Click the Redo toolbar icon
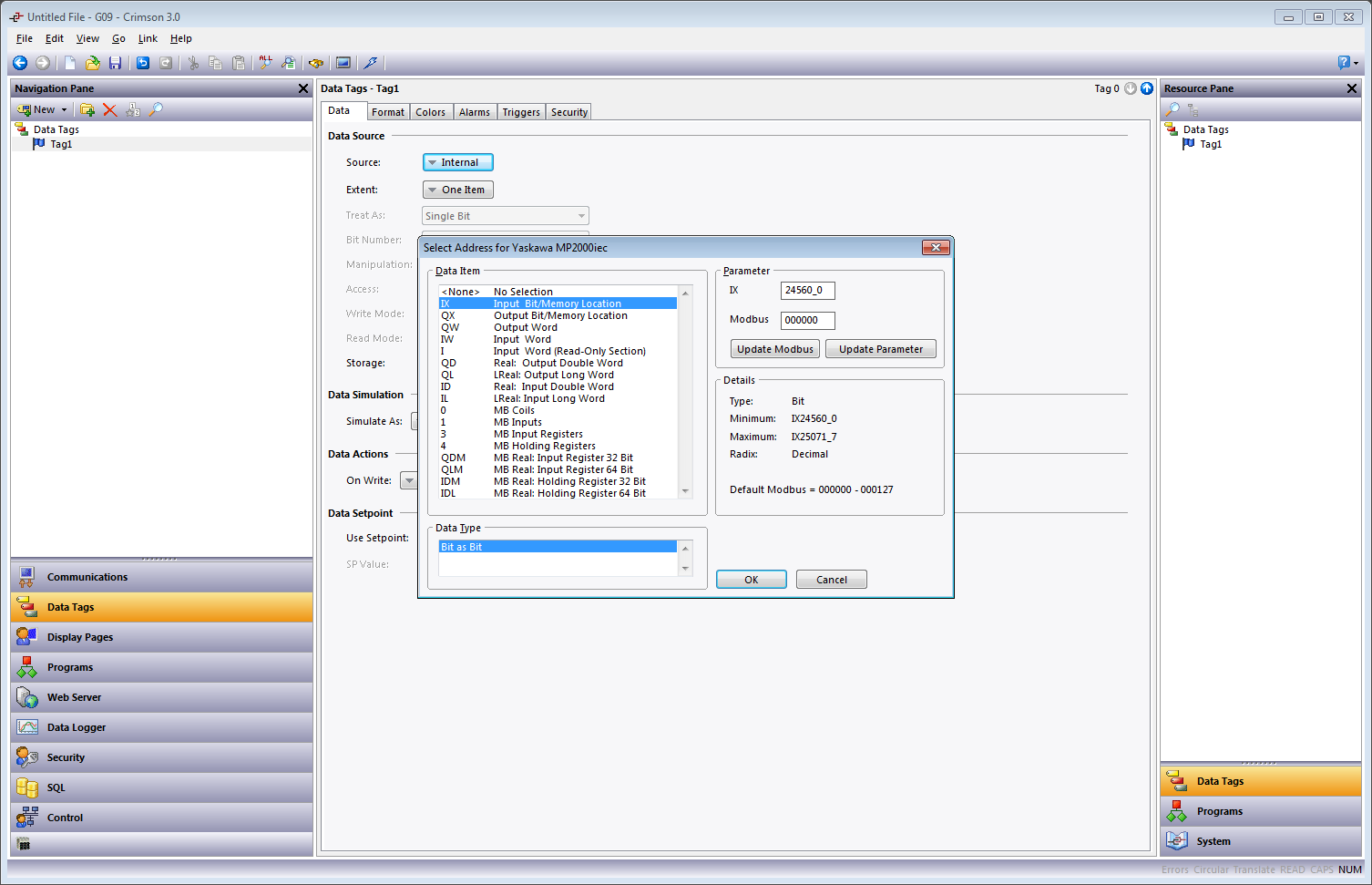 click(x=166, y=63)
